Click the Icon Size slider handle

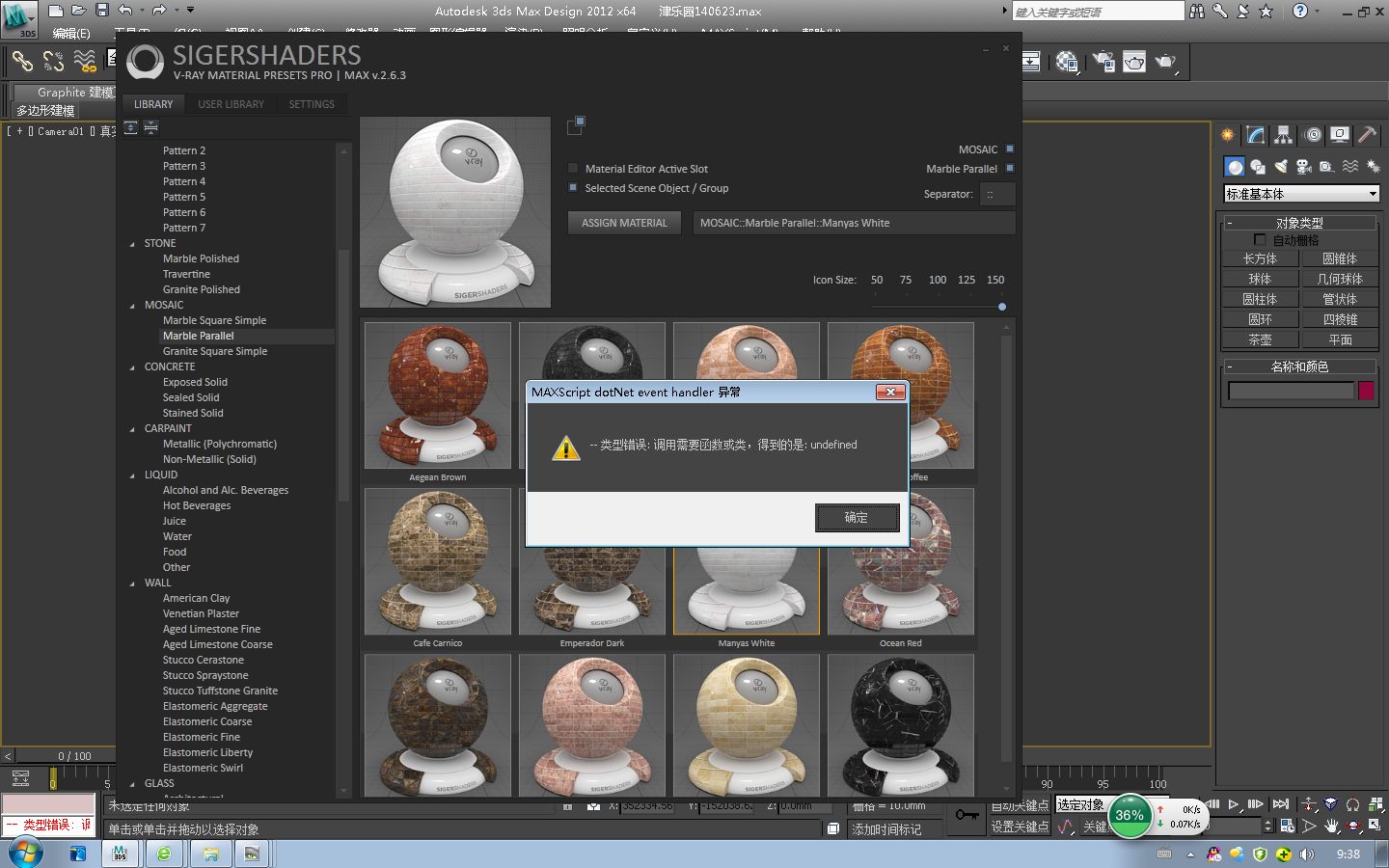pos(1002,307)
